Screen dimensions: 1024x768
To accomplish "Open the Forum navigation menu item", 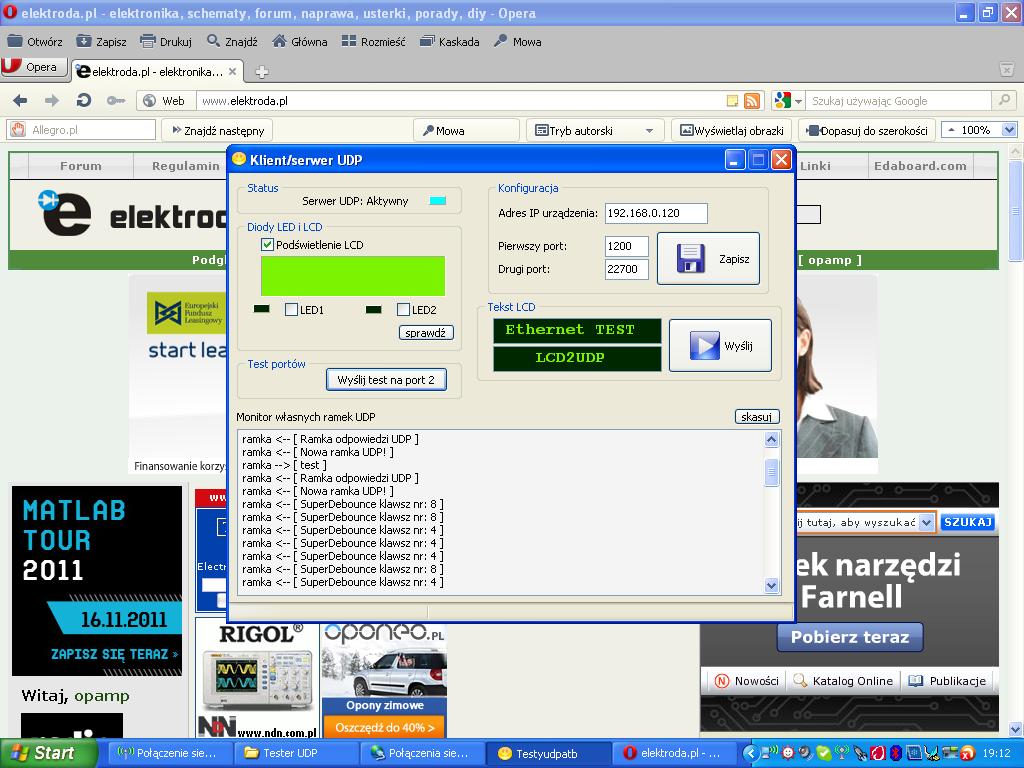I will [x=81, y=166].
